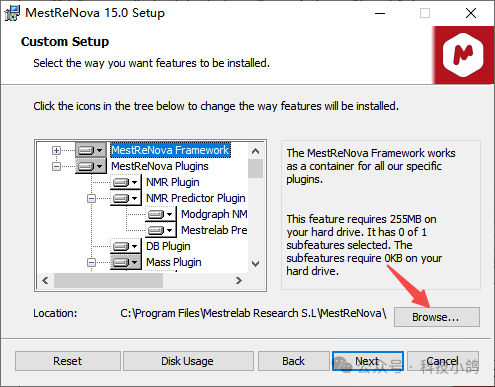The height and width of the screenshot is (387, 495).
Task: Close the Setup window
Action: click(x=471, y=13)
